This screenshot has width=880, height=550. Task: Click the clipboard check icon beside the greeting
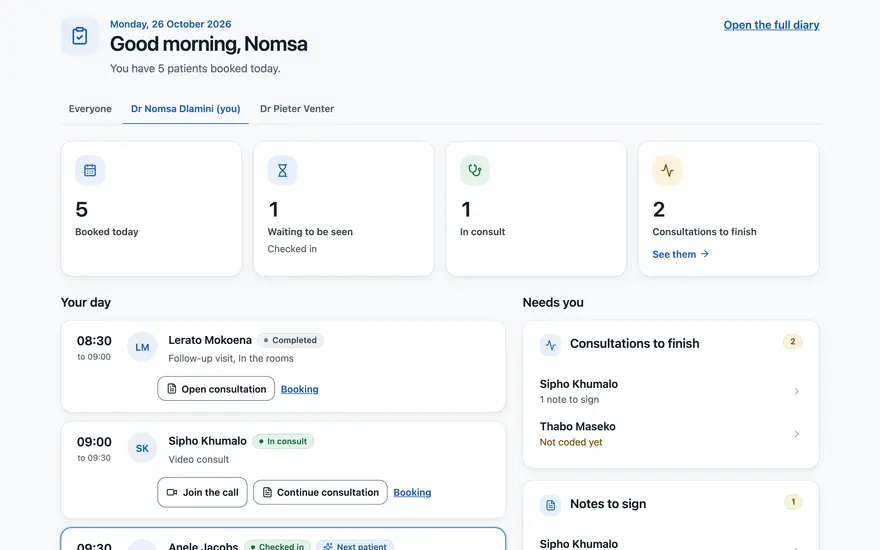80,36
